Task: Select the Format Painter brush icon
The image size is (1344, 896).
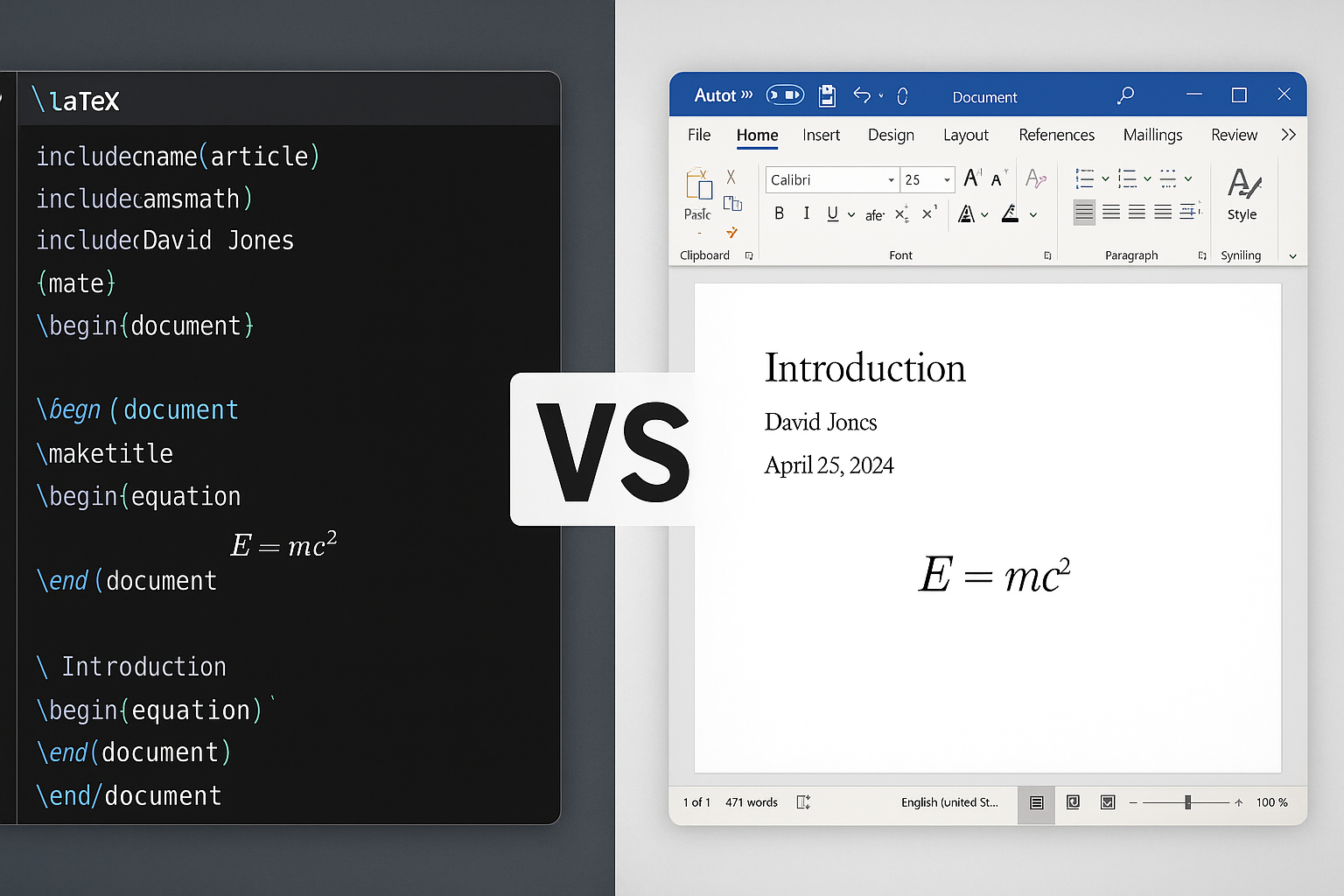Action: [x=731, y=232]
